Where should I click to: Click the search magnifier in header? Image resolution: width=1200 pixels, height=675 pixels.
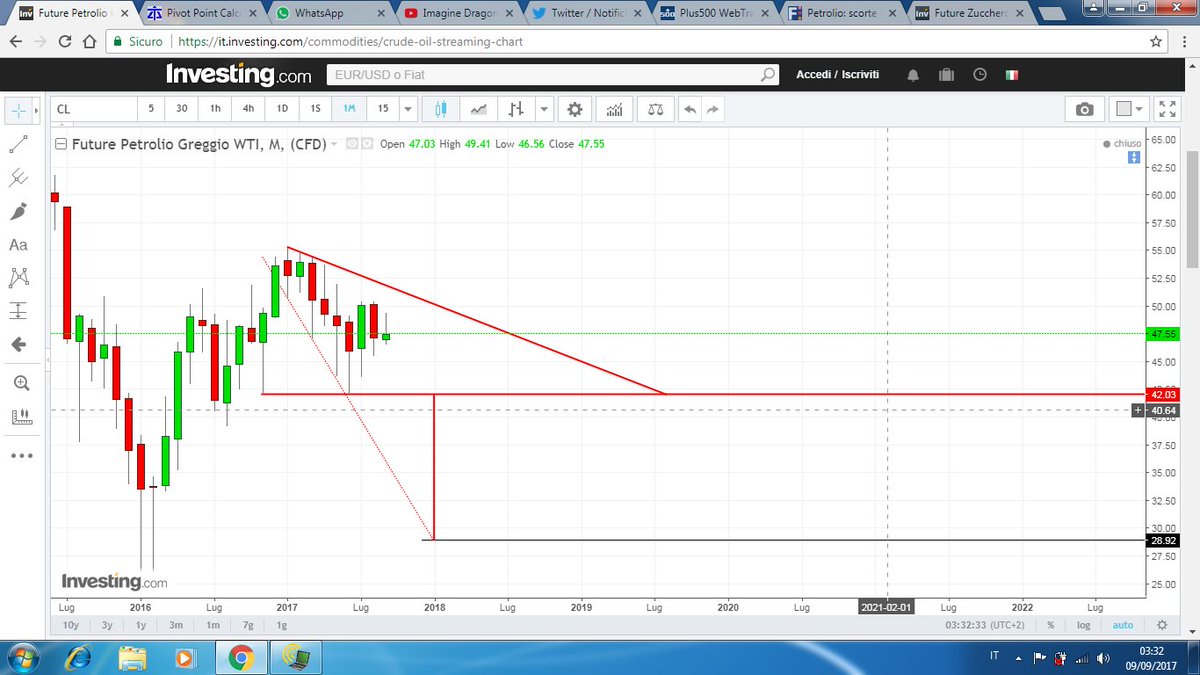click(768, 75)
